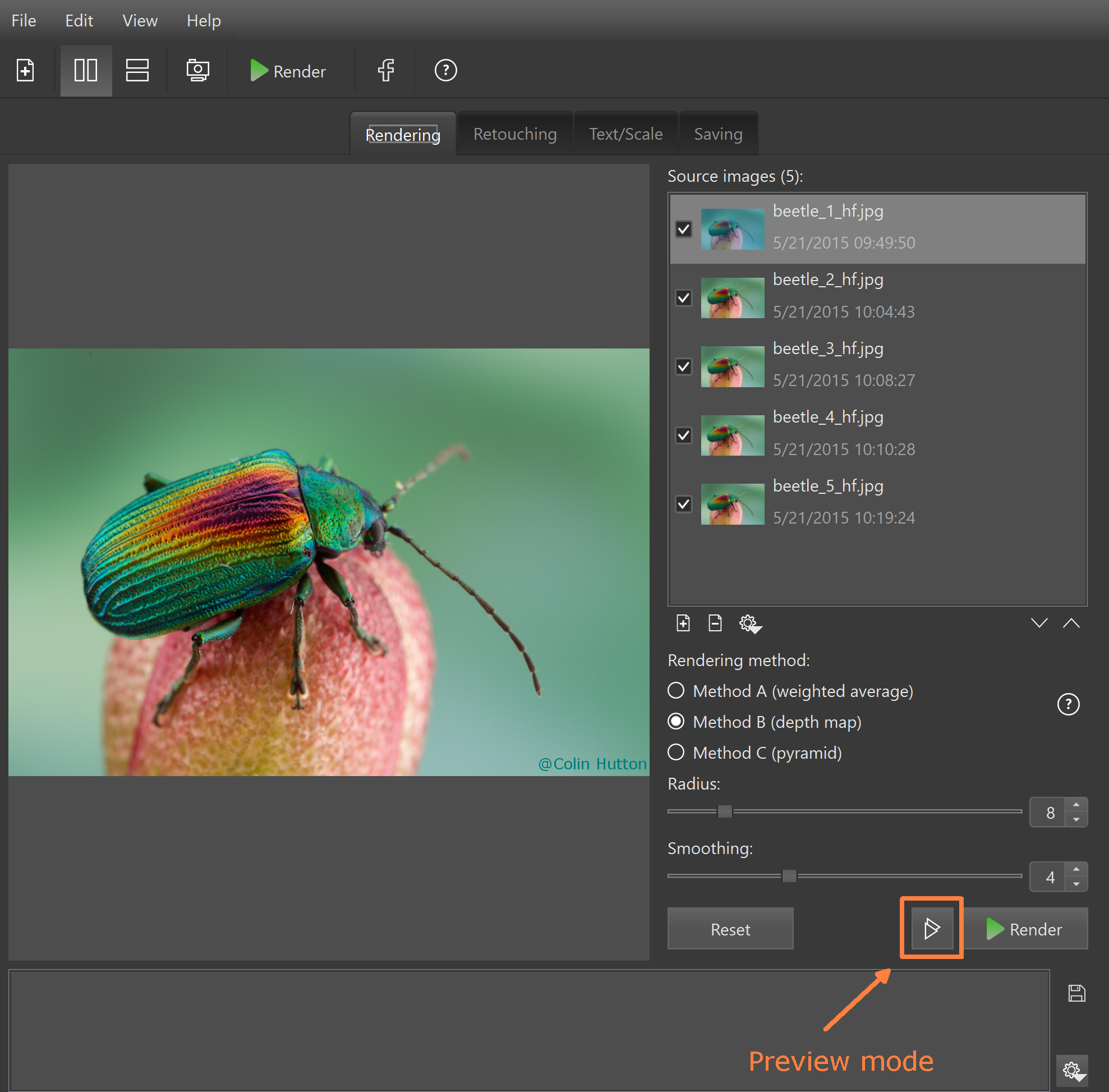Select Method A (weighted average)
The height and width of the screenshot is (1092, 1109).
[676, 691]
